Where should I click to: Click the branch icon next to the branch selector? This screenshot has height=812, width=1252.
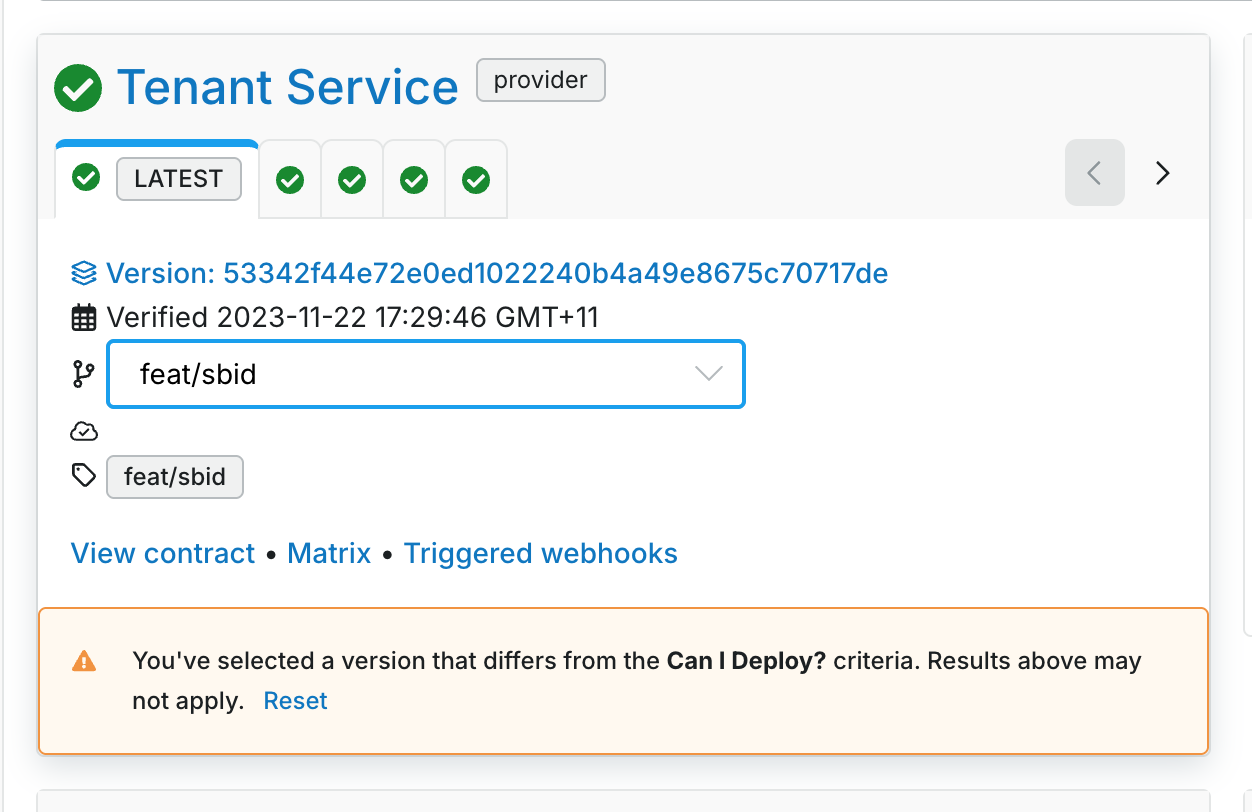84,373
